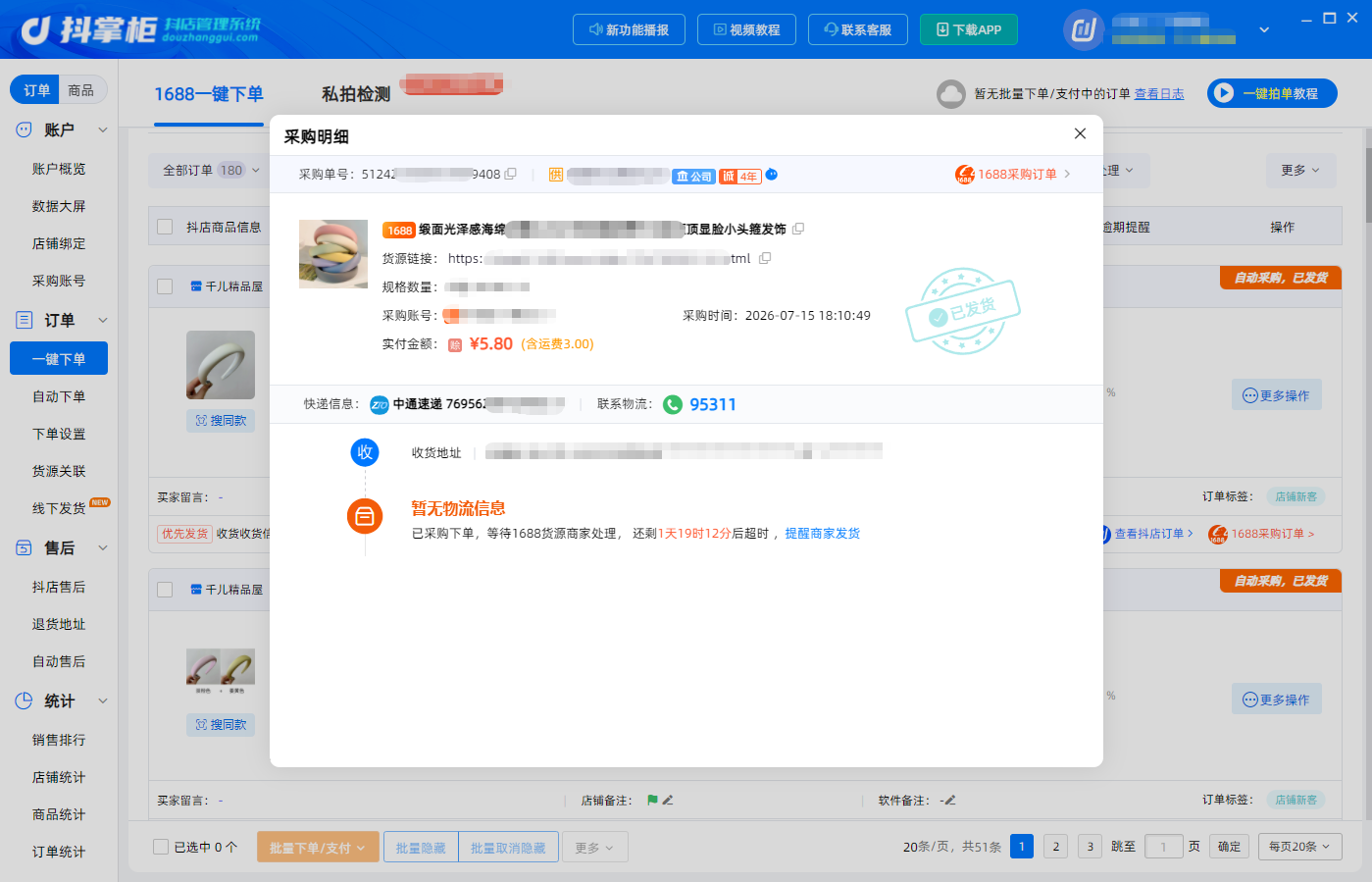Click the 跳至 page number input field

[x=1164, y=847]
